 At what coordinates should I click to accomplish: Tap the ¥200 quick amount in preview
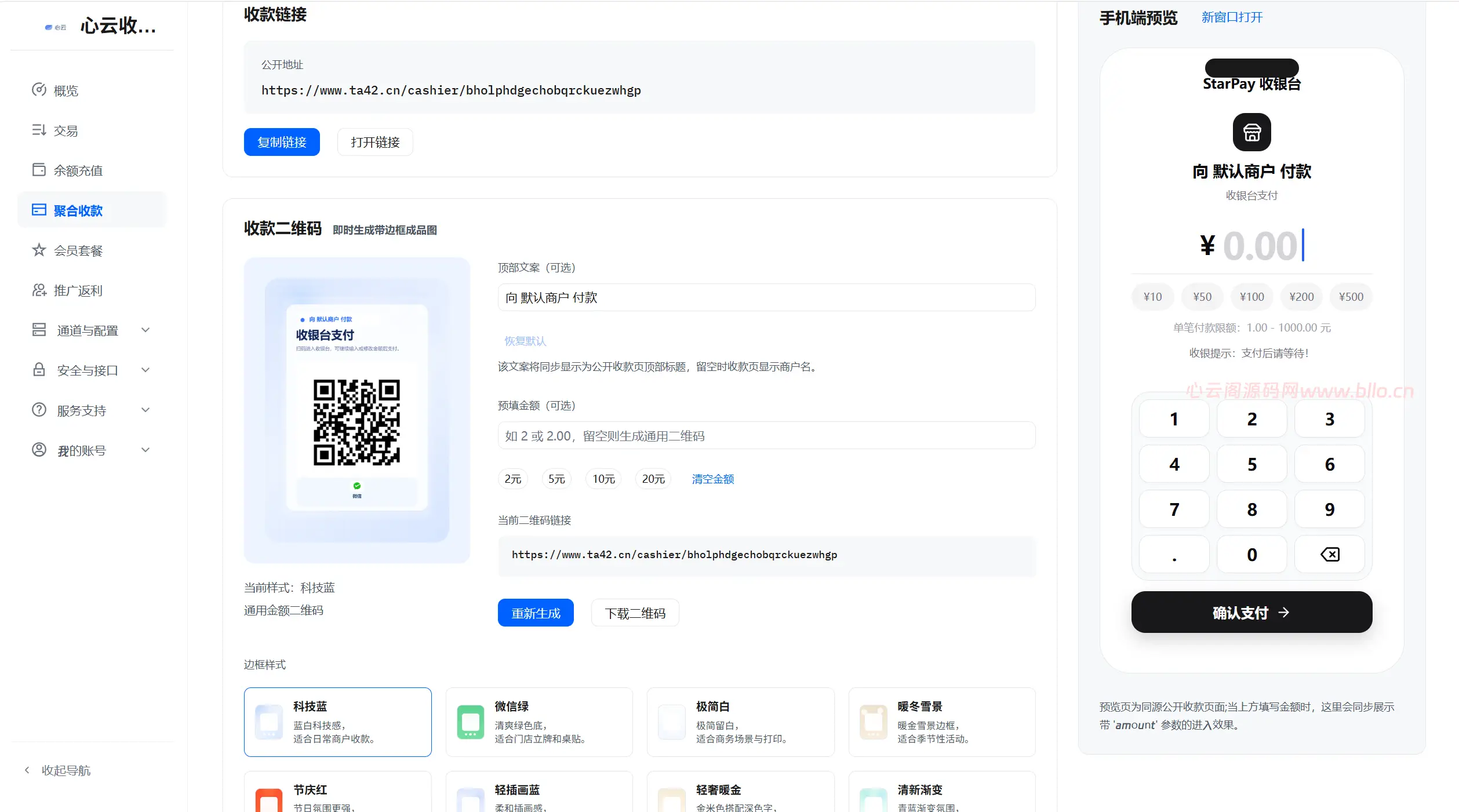(1301, 297)
